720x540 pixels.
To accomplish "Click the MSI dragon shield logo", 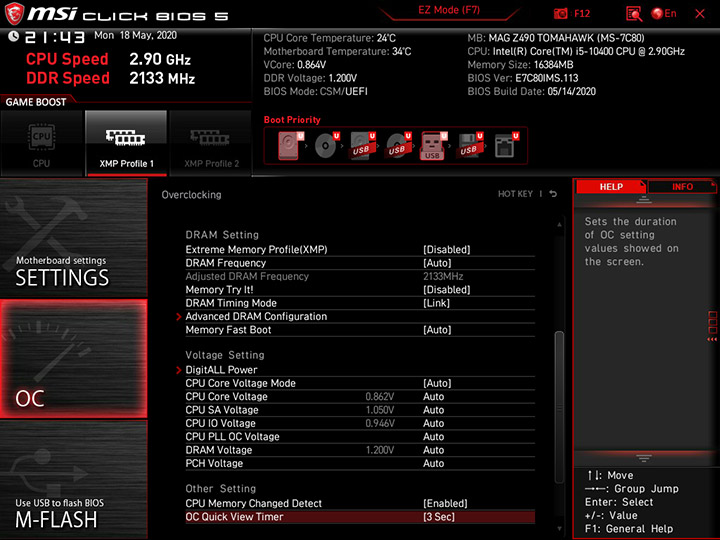I will [x=14, y=14].
